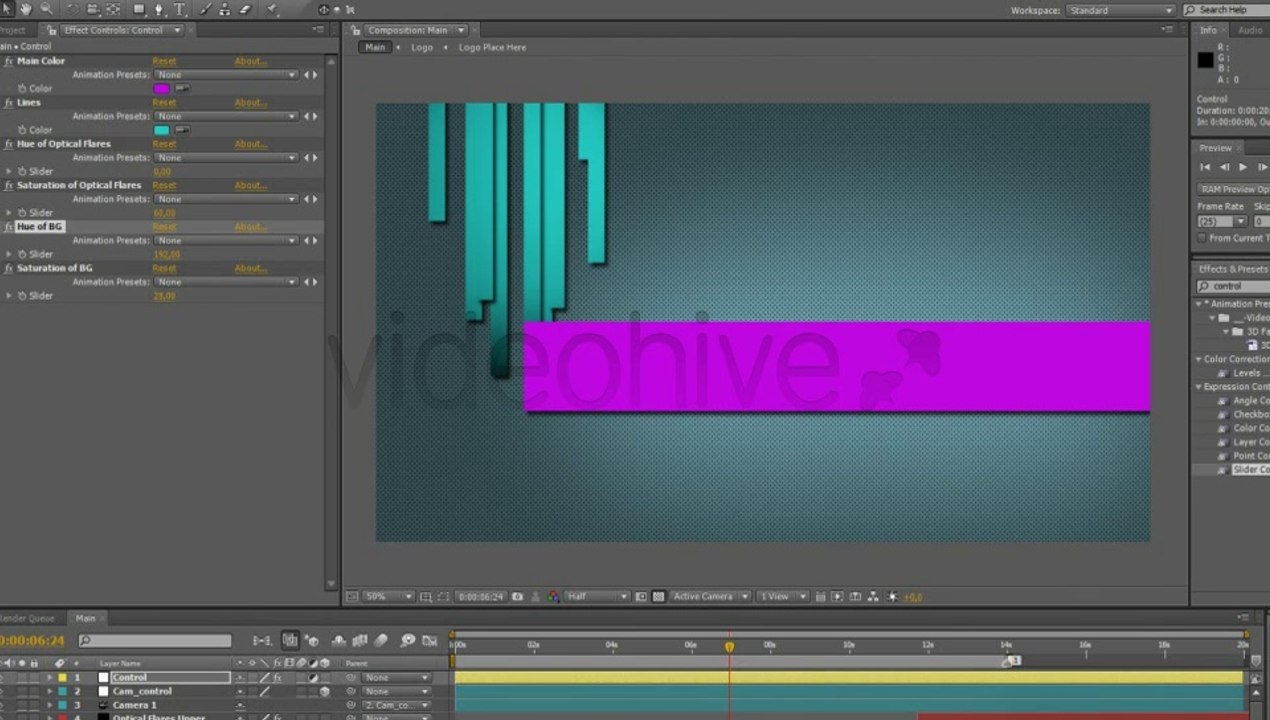Screen dimensions: 1270x720
Task: Click the play button in Preview panel
Action: tap(1243, 167)
